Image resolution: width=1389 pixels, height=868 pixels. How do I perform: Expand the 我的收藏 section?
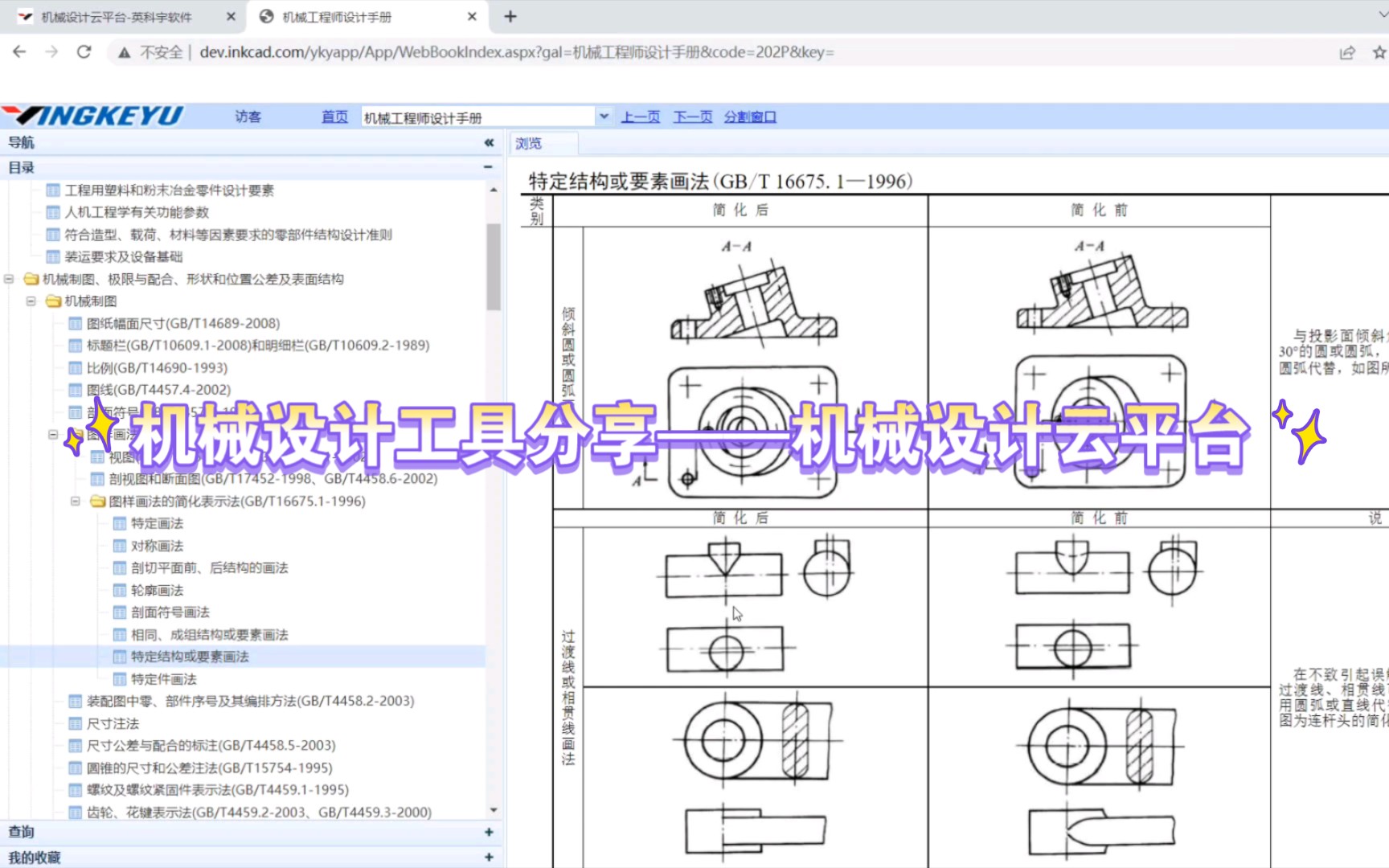point(489,858)
